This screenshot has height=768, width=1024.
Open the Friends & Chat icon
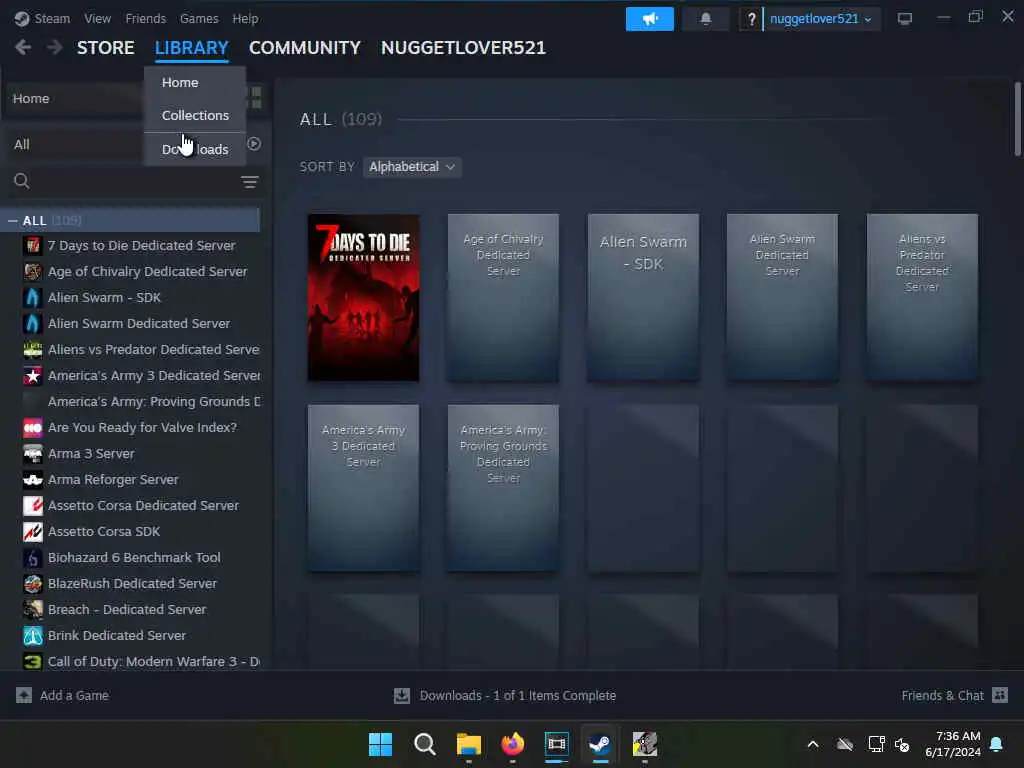pyautogui.click(x=1000, y=695)
